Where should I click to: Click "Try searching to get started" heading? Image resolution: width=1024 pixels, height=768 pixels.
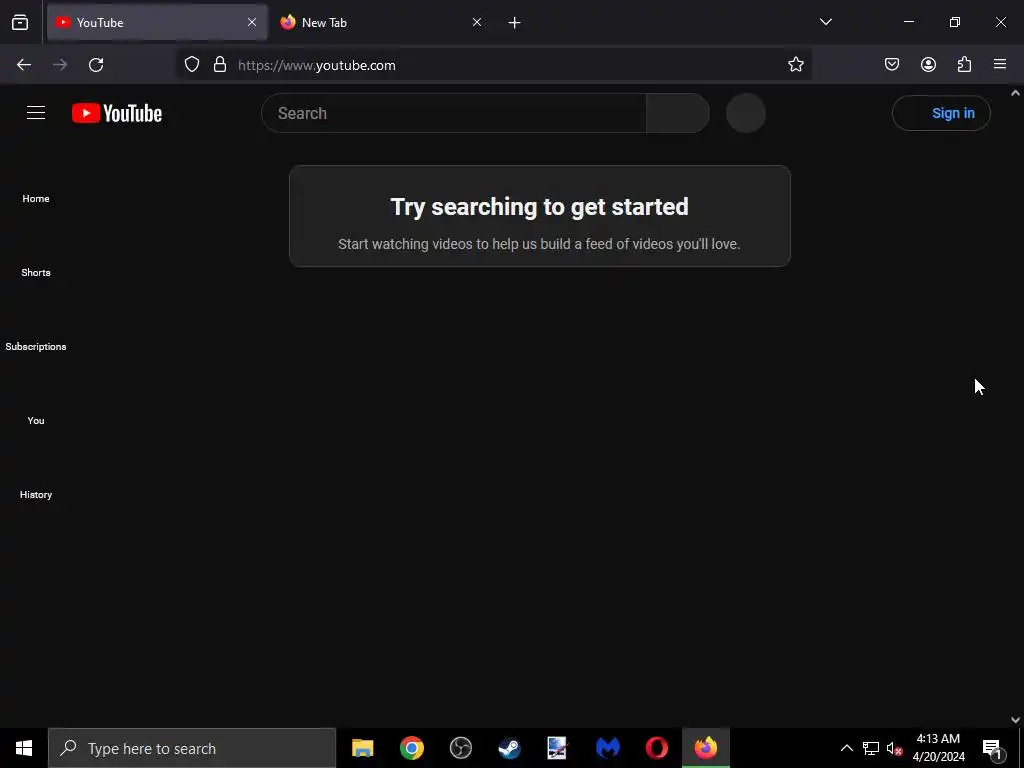pos(539,206)
